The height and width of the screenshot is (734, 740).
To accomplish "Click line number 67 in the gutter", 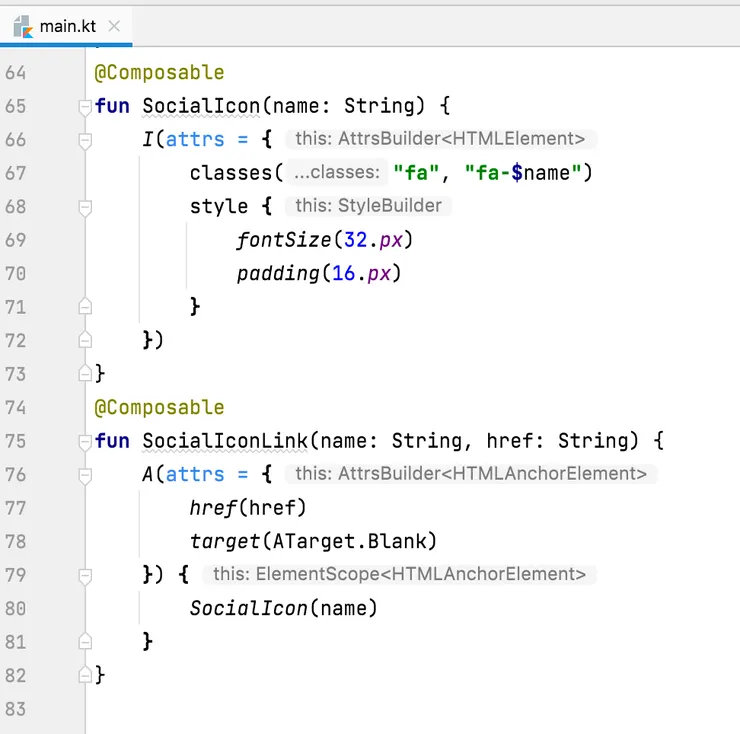I will pos(16,173).
